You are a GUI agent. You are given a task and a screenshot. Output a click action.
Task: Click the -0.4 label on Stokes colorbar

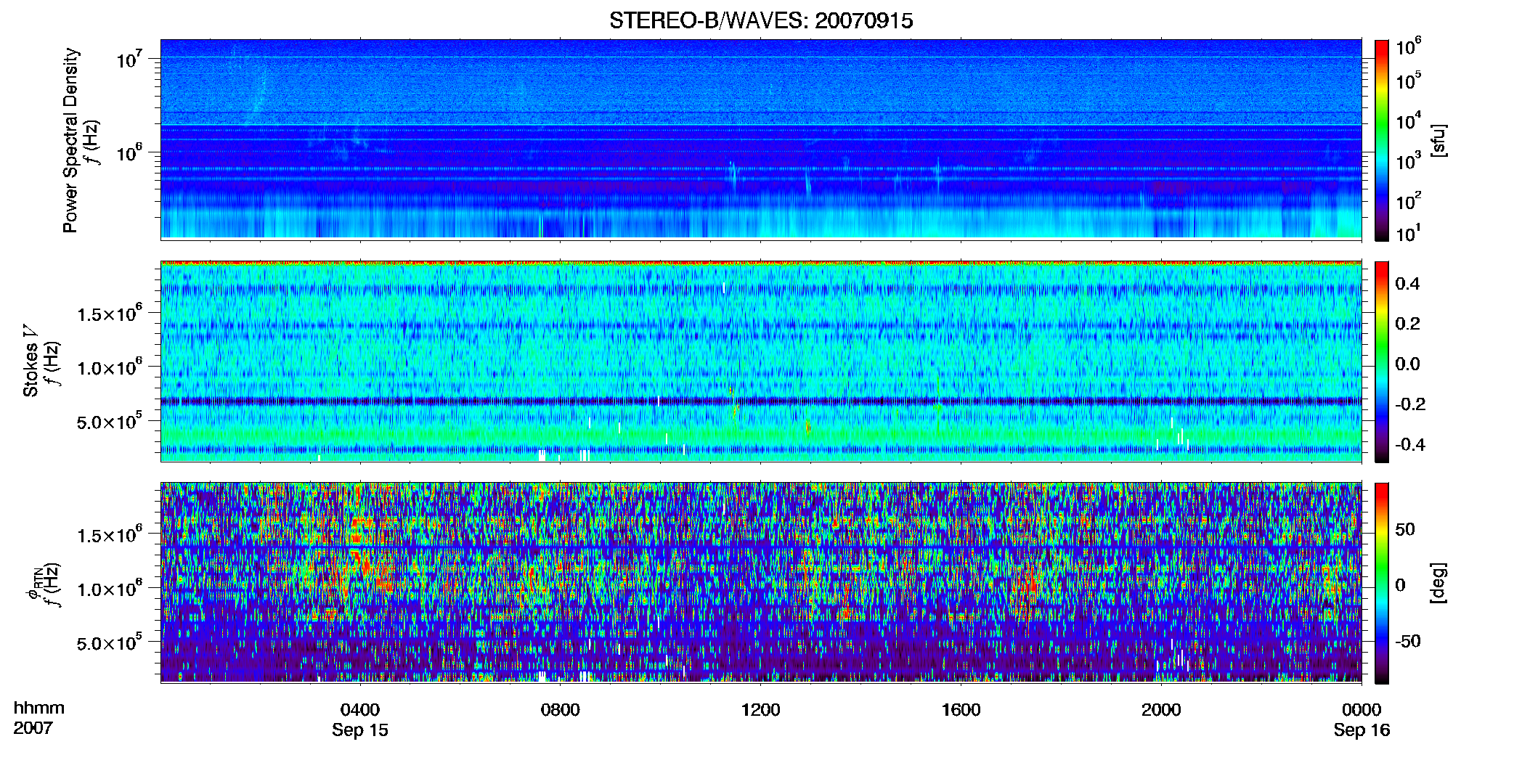coord(1409,444)
